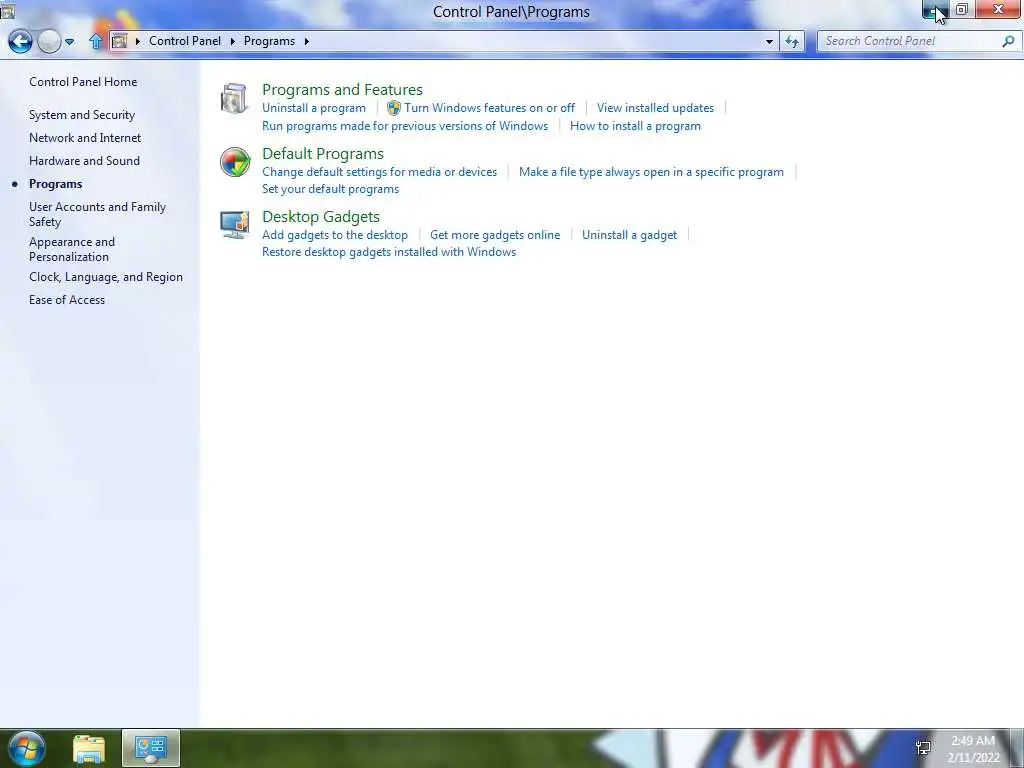Click Uninstall a gadget link
1024x768 pixels.
click(x=630, y=234)
